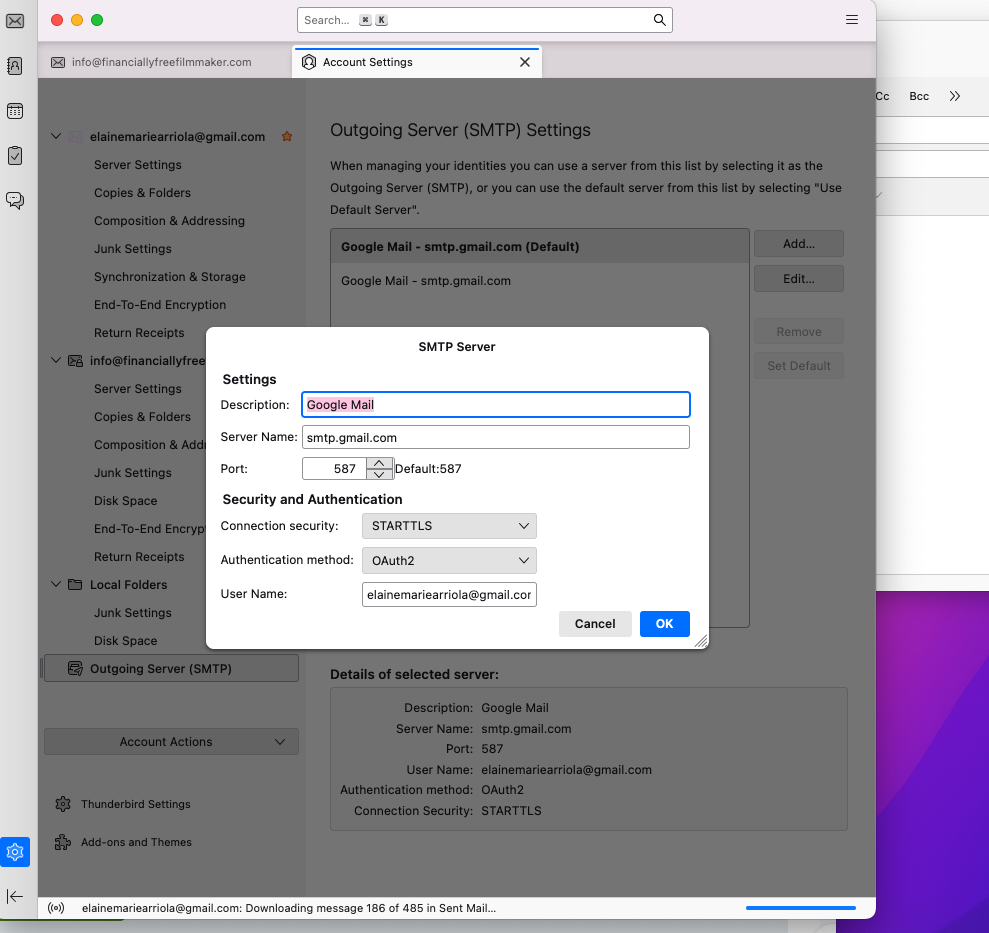This screenshot has height=933, width=989.
Task: Open Return Receipts under elainemariearriola account
Action: [x=139, y=332]
